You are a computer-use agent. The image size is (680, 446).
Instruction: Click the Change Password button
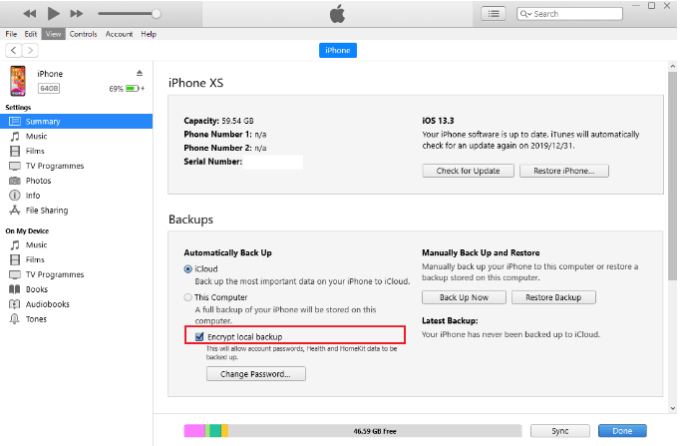(x=255, y=374)
